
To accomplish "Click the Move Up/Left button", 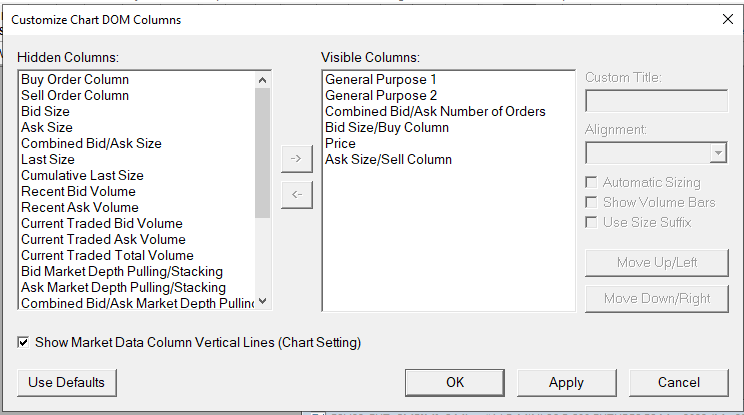I will 657,263.
